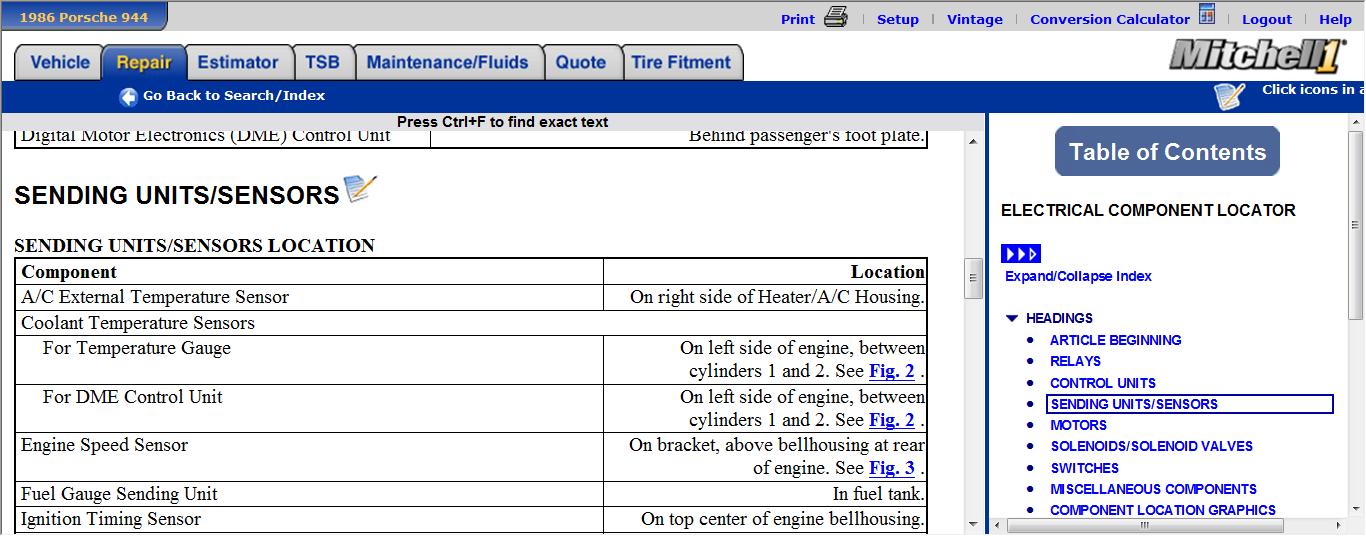Click the notepad icon beside Sending Units/Sensors heading
Screen dimensions: 1366x536
click(x=360, y=189)
